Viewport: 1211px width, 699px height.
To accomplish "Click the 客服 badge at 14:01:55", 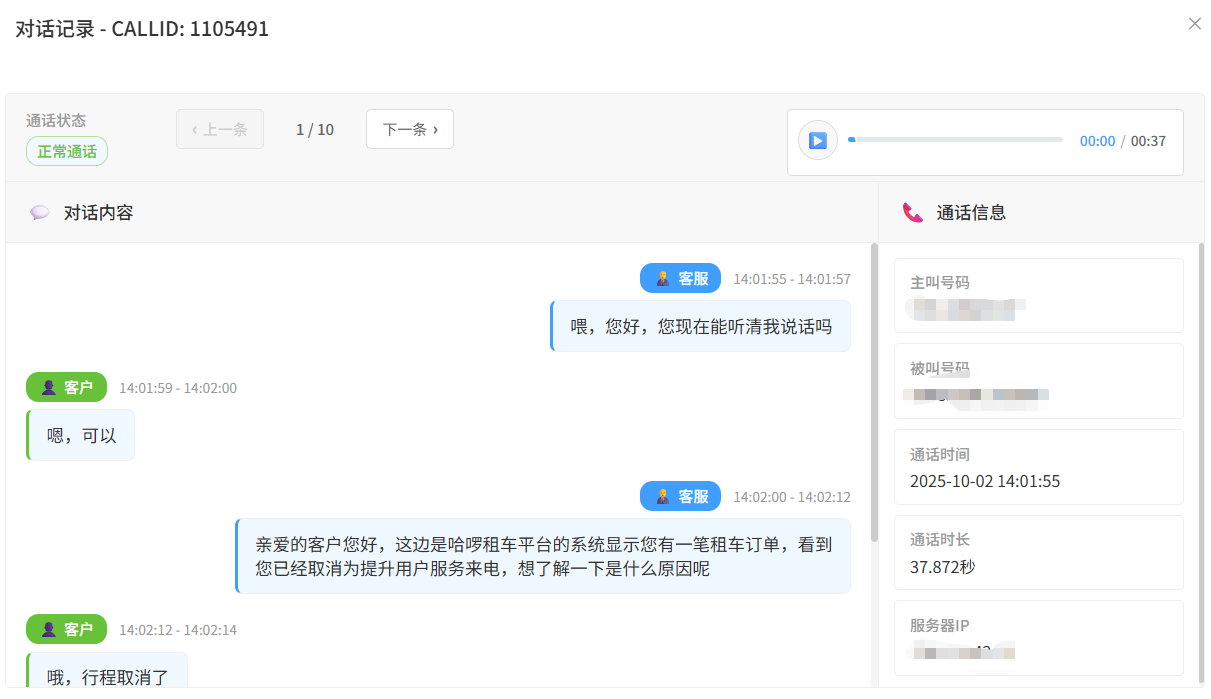I will tap(681, 279).
